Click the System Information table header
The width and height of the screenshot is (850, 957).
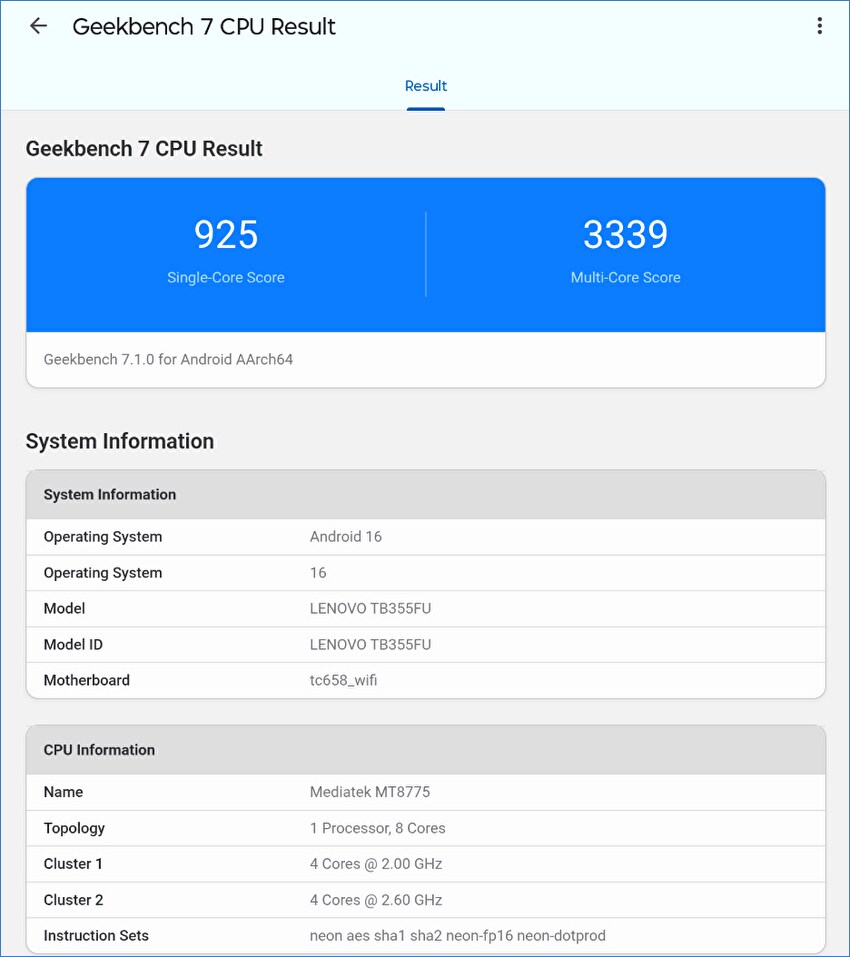426,495
